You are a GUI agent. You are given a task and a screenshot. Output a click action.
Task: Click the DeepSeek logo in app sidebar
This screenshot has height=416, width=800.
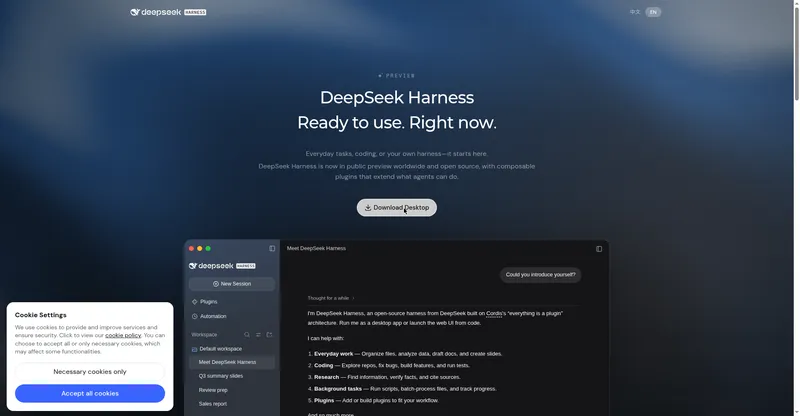point(222,266)
